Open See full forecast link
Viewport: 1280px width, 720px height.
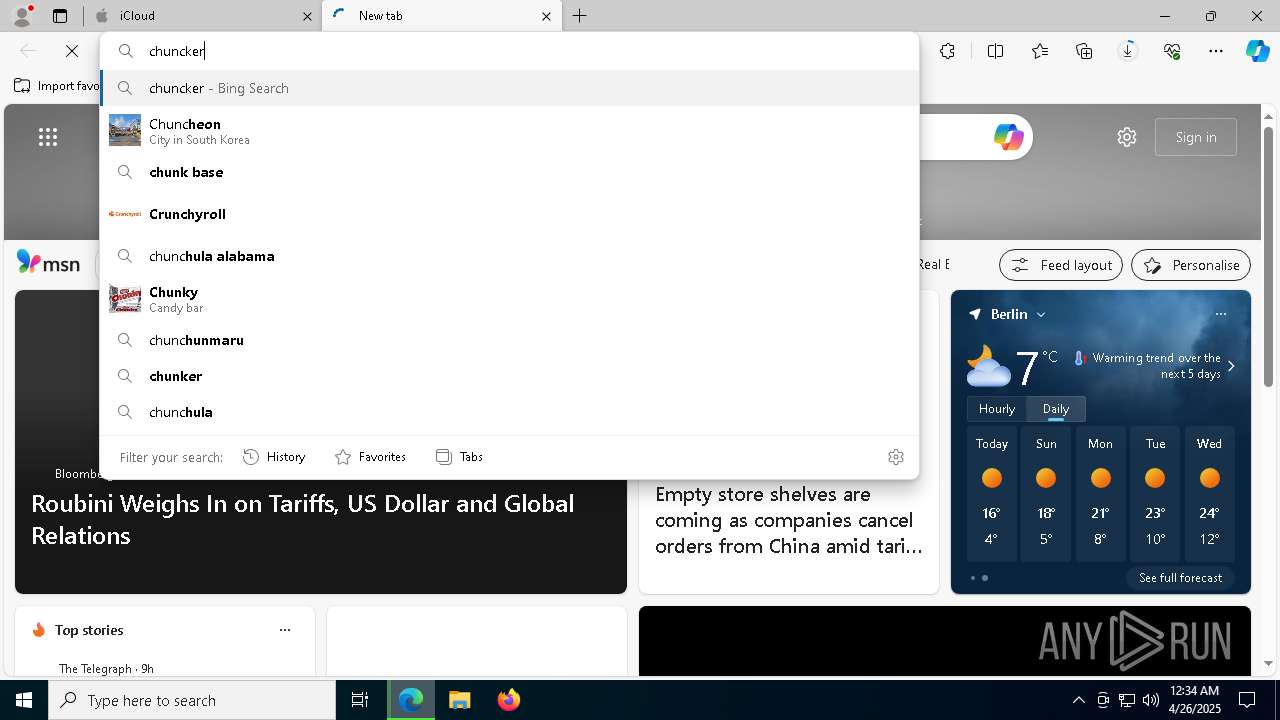point(1180,578)
